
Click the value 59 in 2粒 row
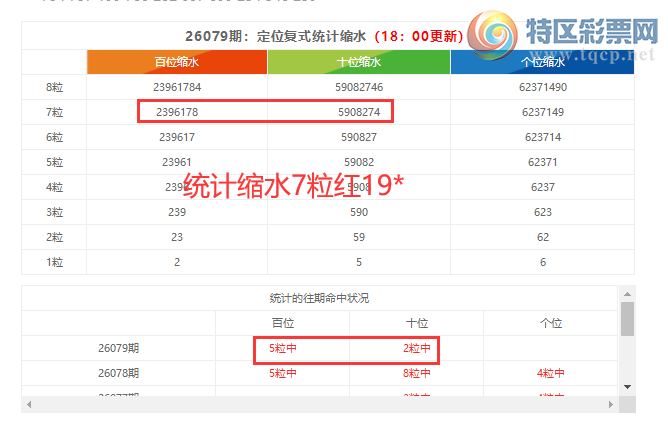[x=359, y=237]
